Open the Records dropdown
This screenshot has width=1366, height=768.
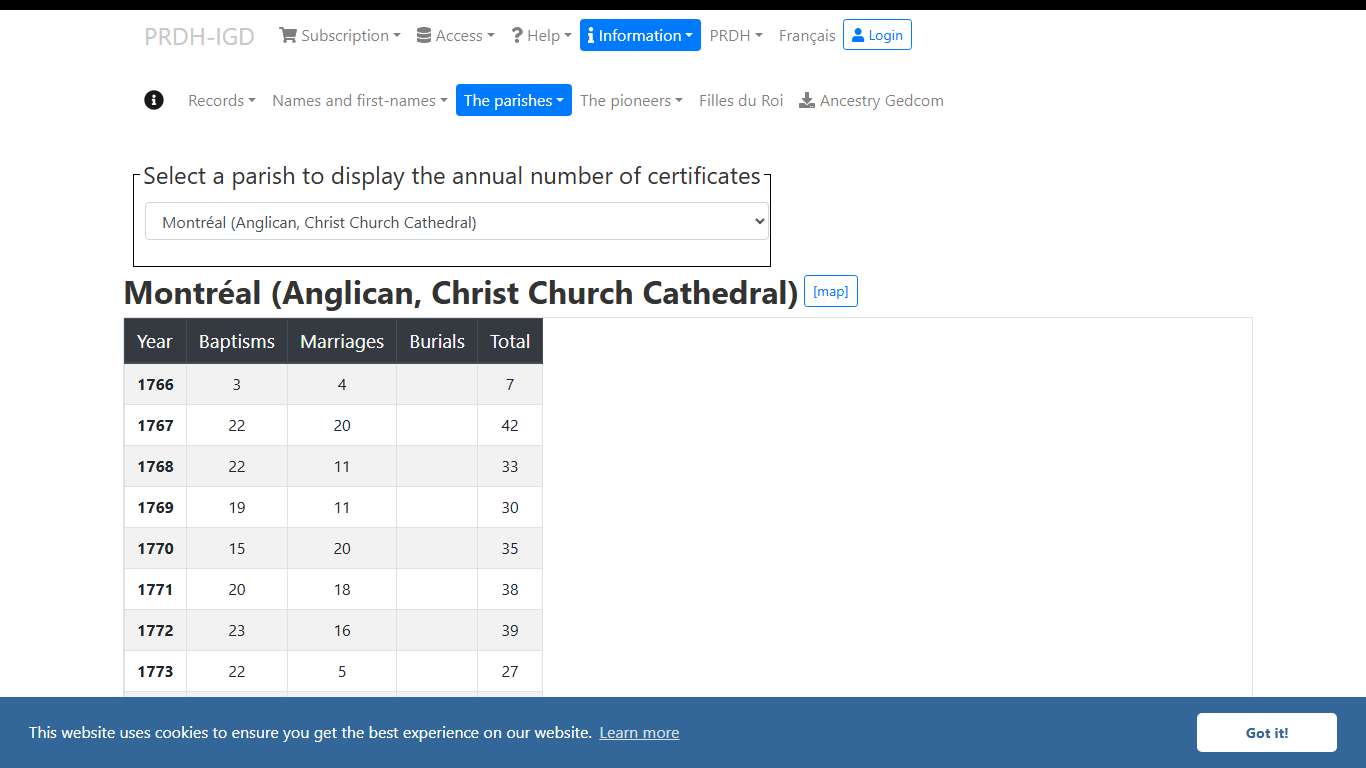221,100
